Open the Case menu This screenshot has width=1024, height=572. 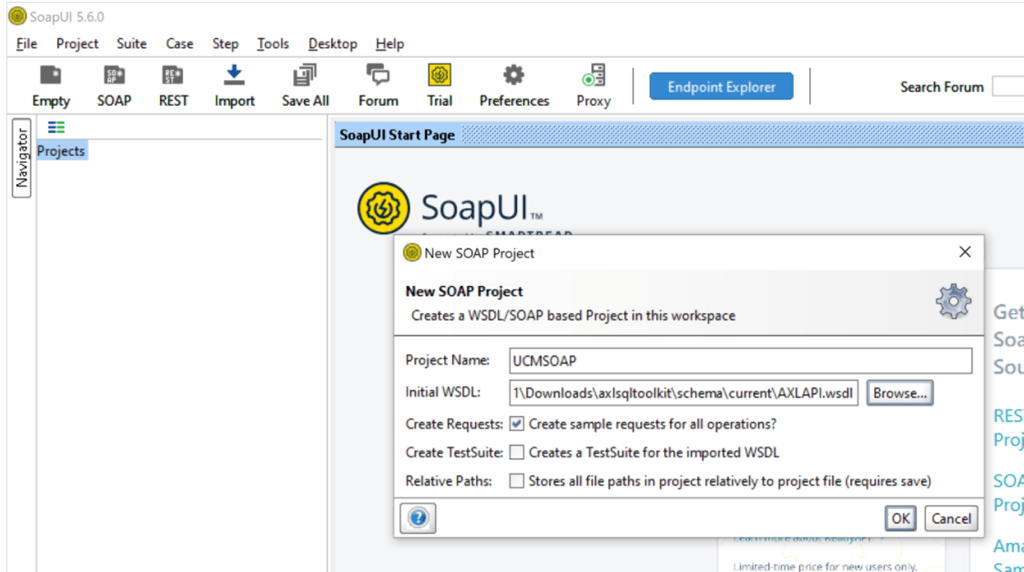(x=180, y=44)
